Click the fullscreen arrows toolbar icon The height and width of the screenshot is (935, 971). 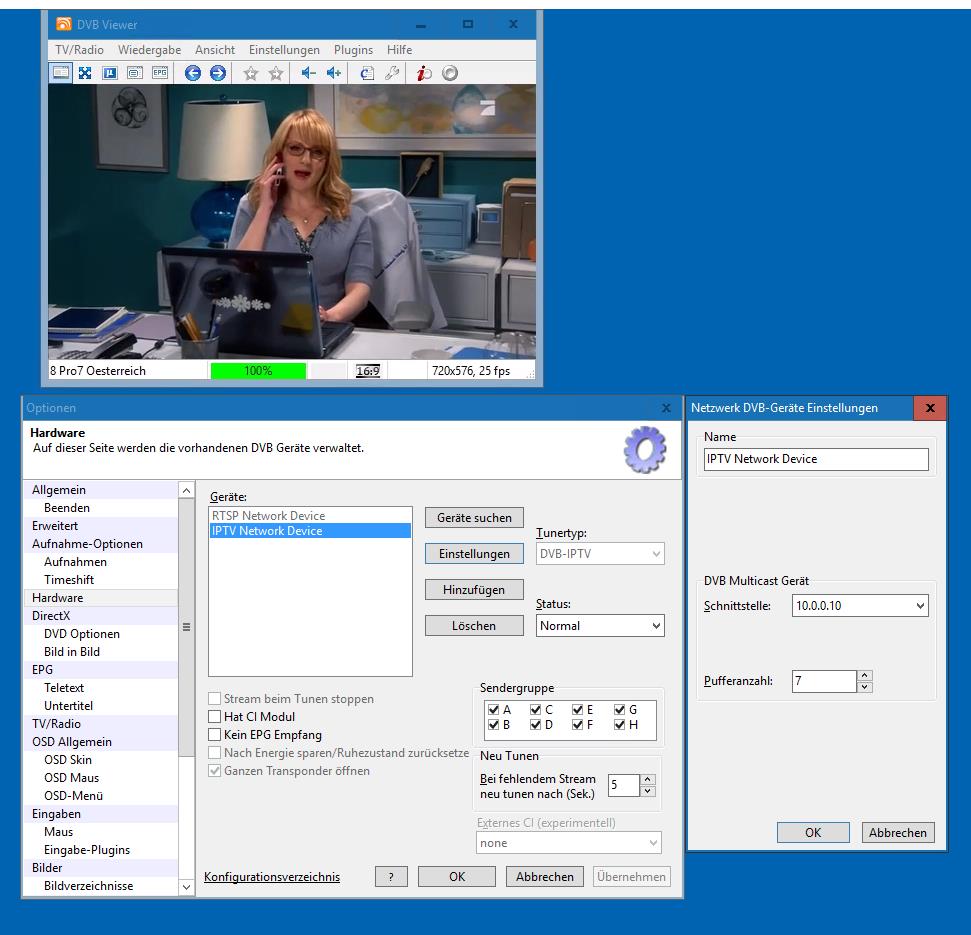click(x=85, y=73)
